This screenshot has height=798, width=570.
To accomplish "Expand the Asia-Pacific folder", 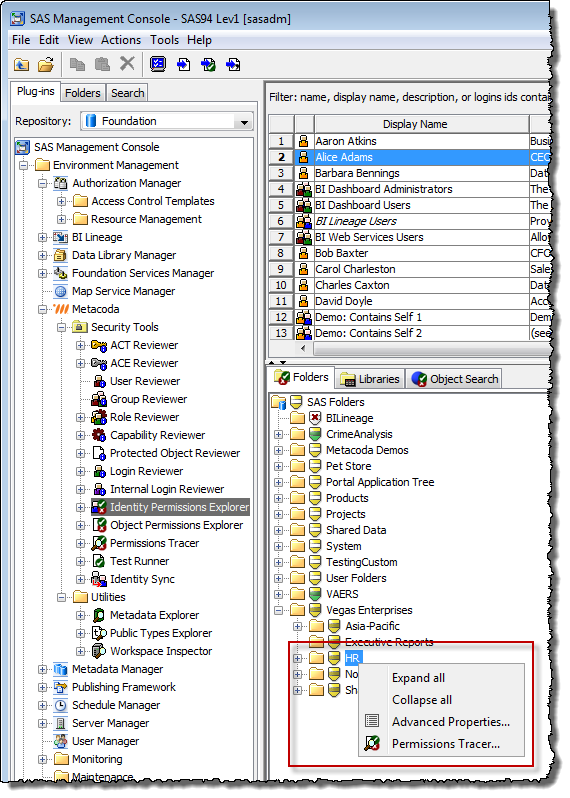I will [x=298, y=626].
